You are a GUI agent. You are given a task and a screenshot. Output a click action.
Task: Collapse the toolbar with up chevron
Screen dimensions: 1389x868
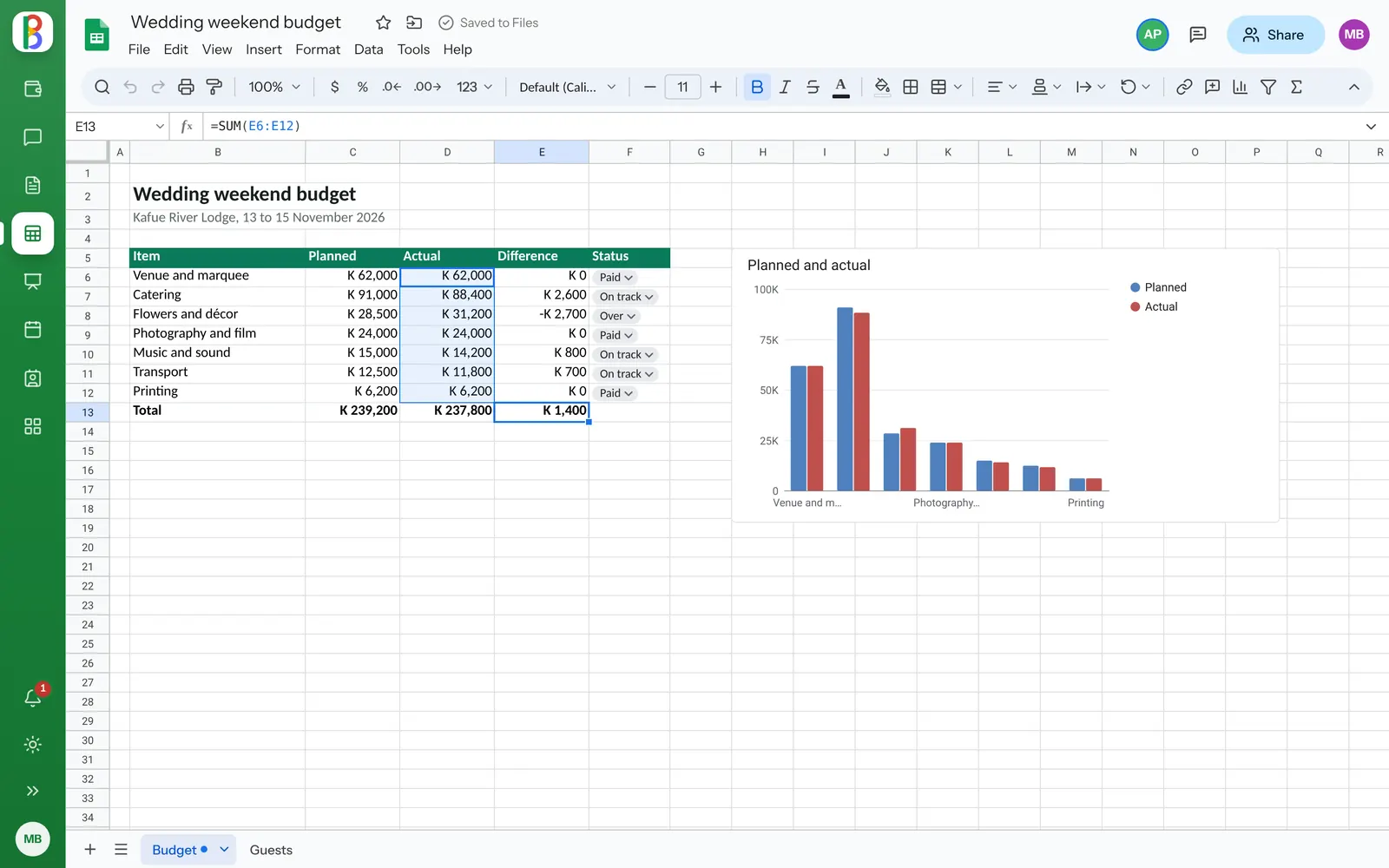click(1353, 87)
